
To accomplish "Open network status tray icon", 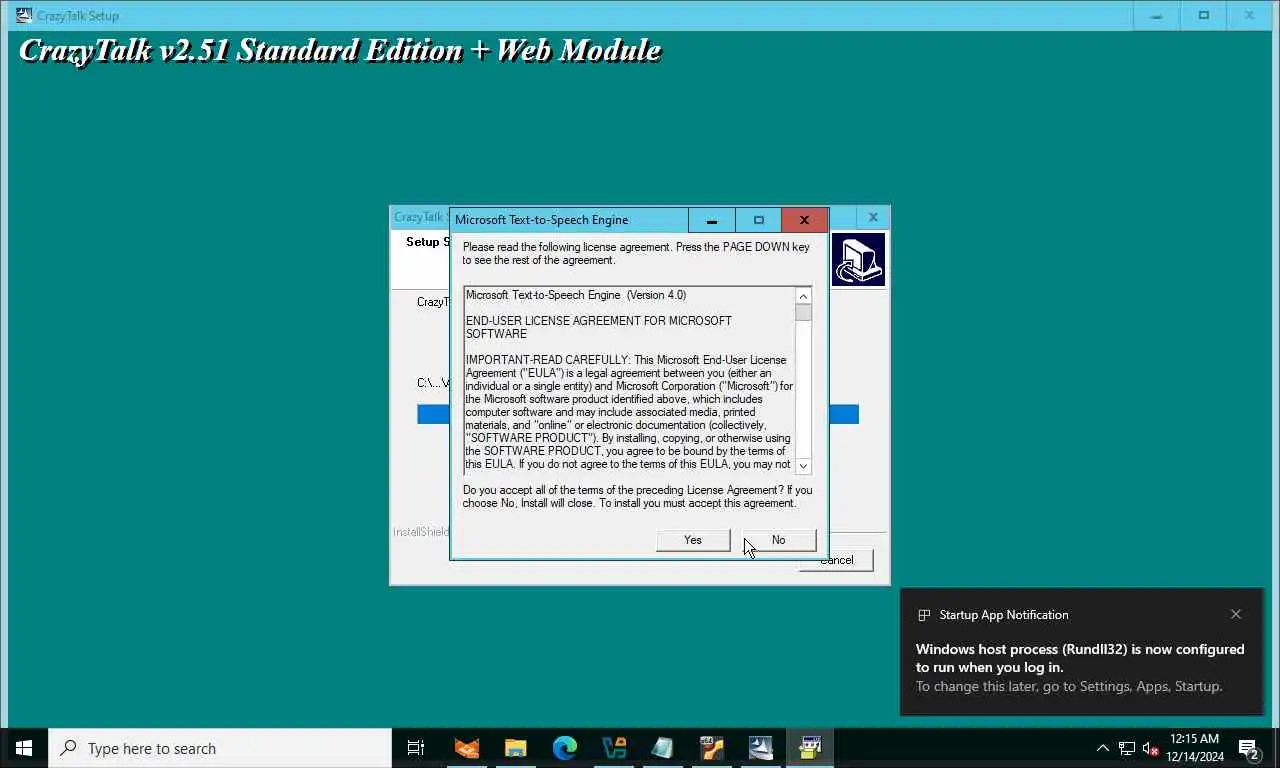I will coord(1127,748).
